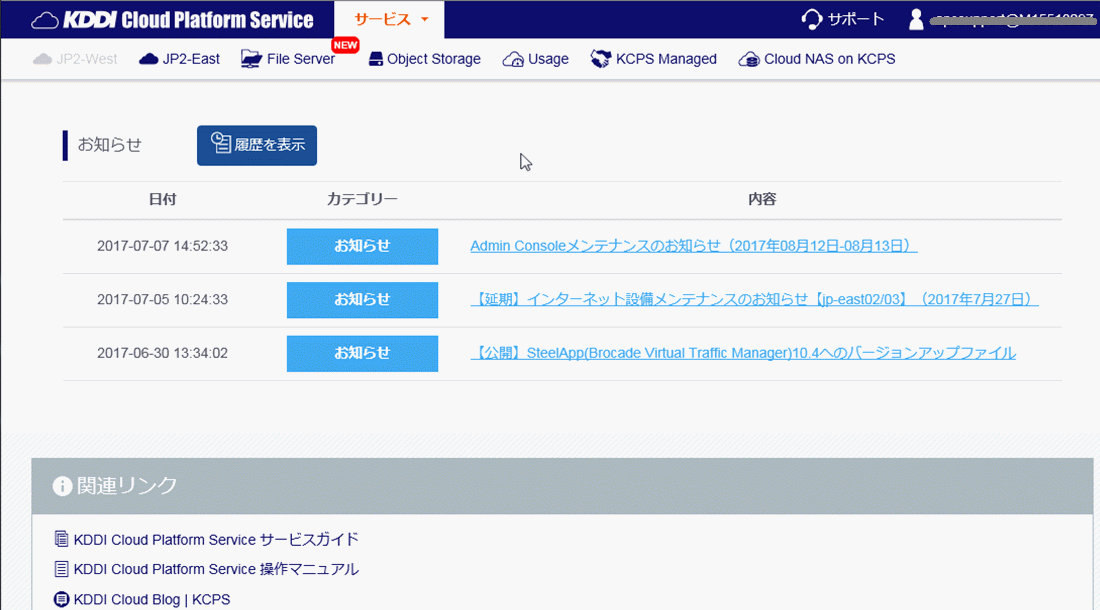Click お知らせ category badge for 2017-07-05

coord(363,299)
